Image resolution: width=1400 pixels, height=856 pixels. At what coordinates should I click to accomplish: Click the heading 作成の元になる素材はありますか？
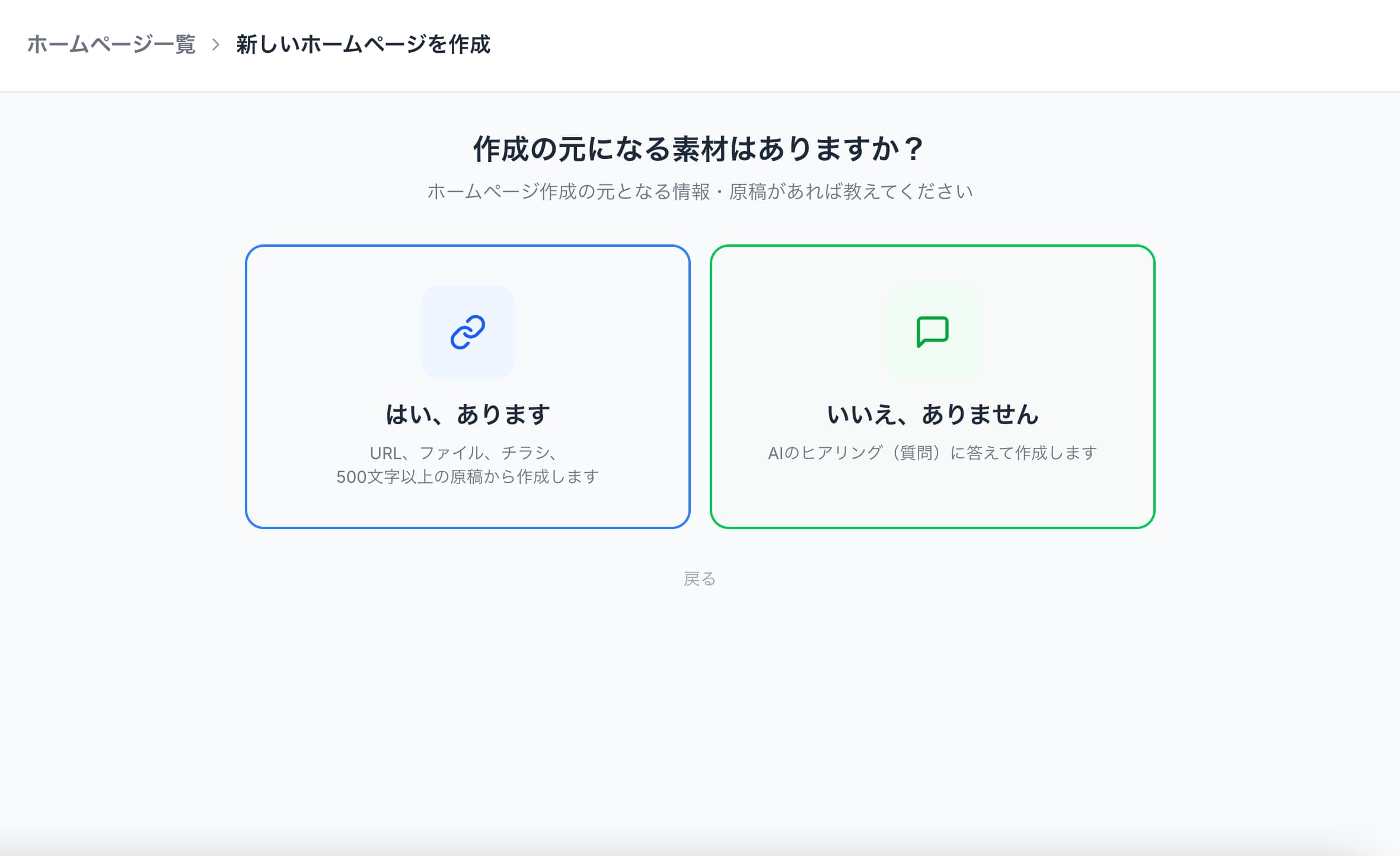coord(699,148)
